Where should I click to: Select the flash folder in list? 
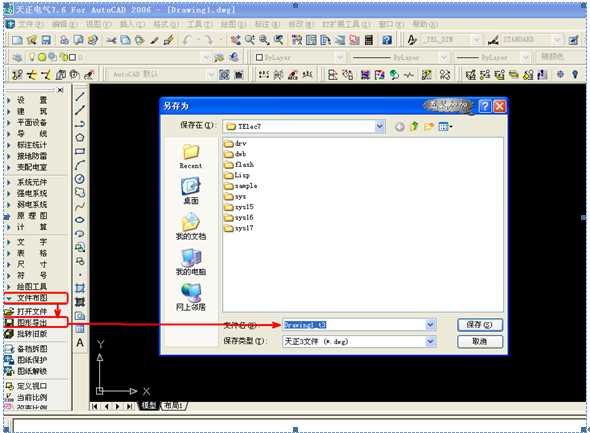(x=239, y=164)
